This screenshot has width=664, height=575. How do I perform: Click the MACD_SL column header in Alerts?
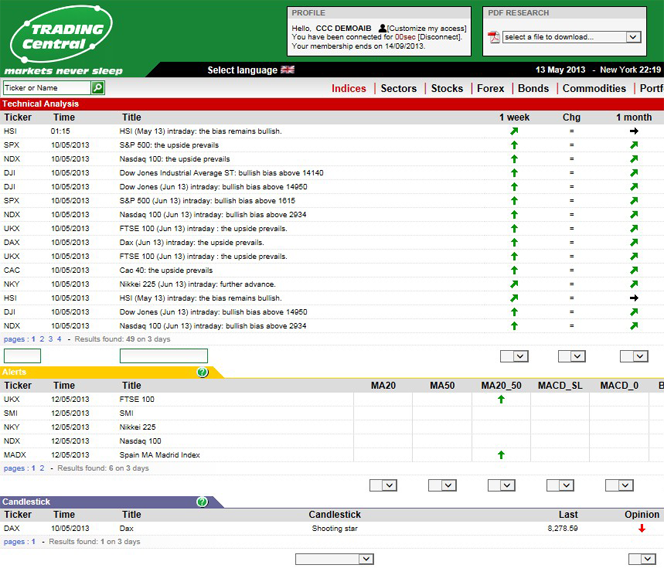[560, 386]
